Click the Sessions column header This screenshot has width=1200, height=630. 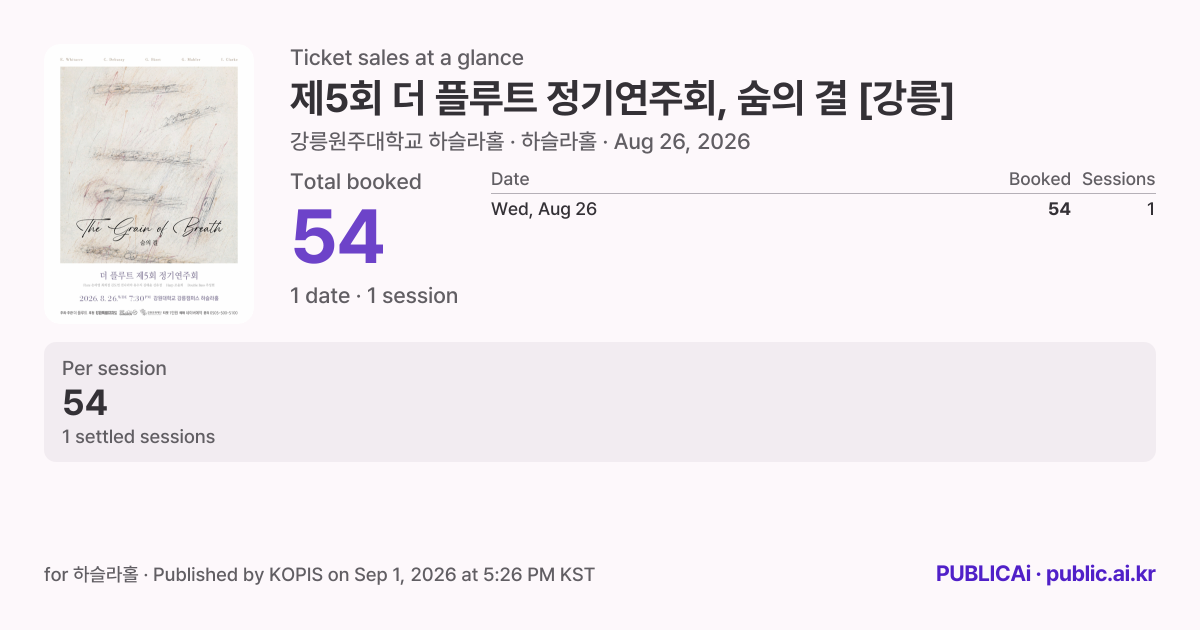coord(1118,179)
